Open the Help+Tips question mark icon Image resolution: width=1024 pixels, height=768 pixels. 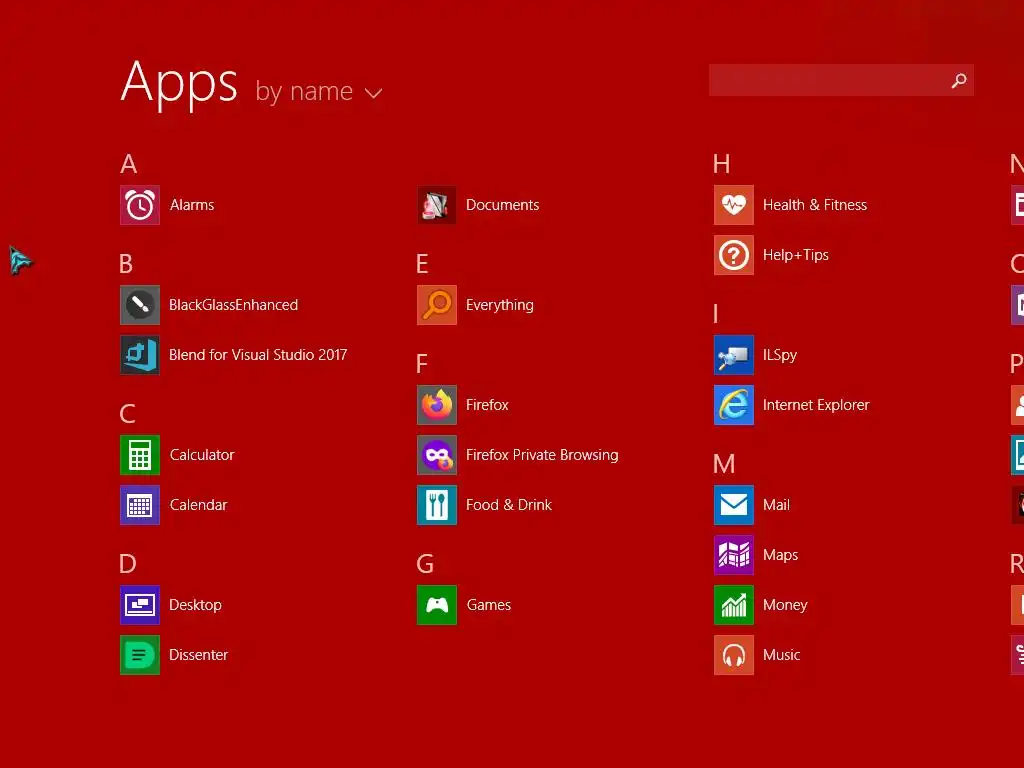734,255
